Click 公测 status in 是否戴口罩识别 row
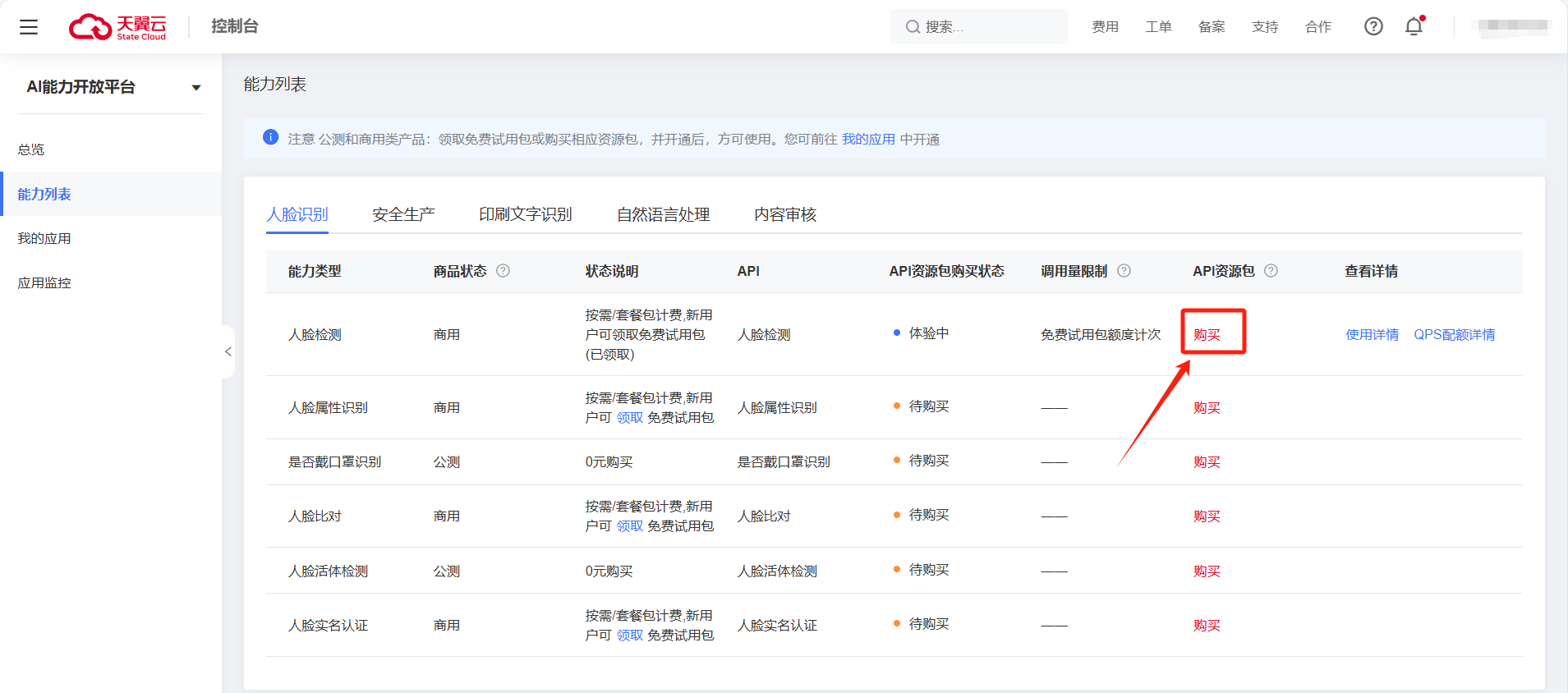The height and width of the screenshot is (693, 1568). click(447, 461)
